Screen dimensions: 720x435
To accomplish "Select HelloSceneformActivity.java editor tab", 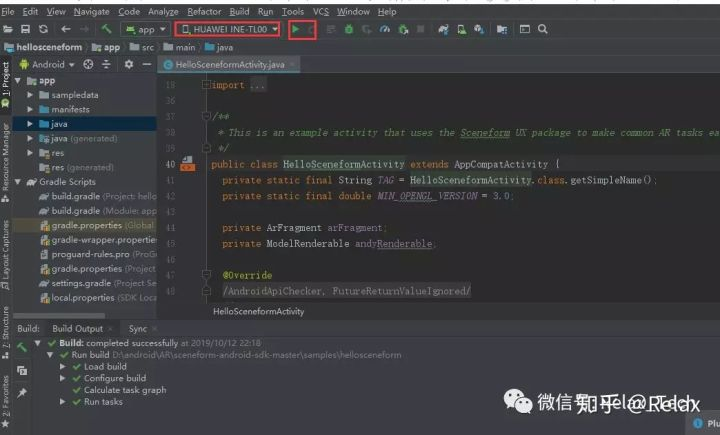I will (229, 65).
